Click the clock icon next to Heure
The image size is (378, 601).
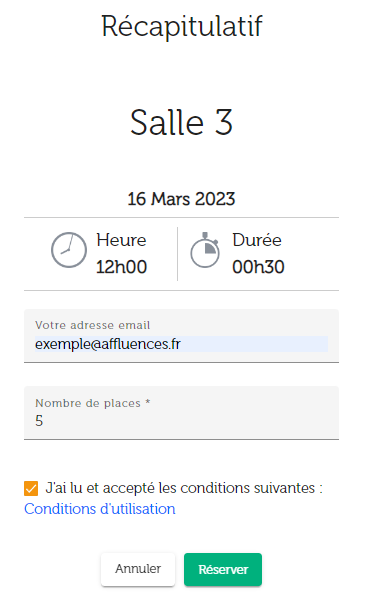(x=69, y=250)
